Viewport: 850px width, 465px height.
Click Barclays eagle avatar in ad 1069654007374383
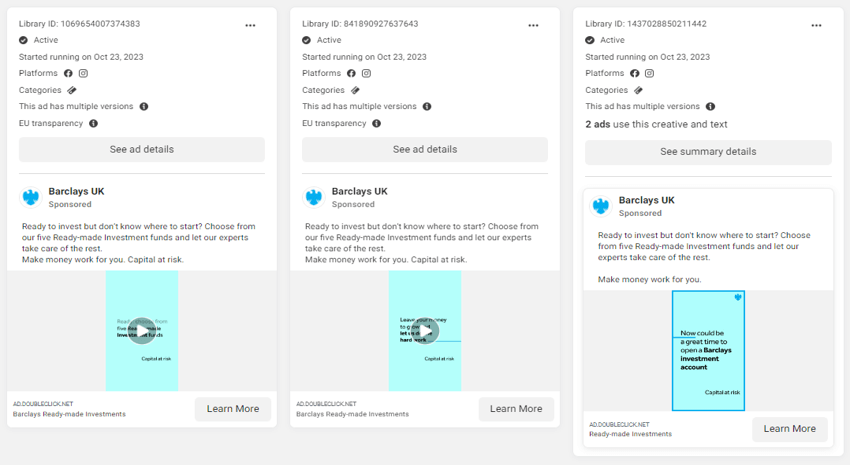pos(31,197)
